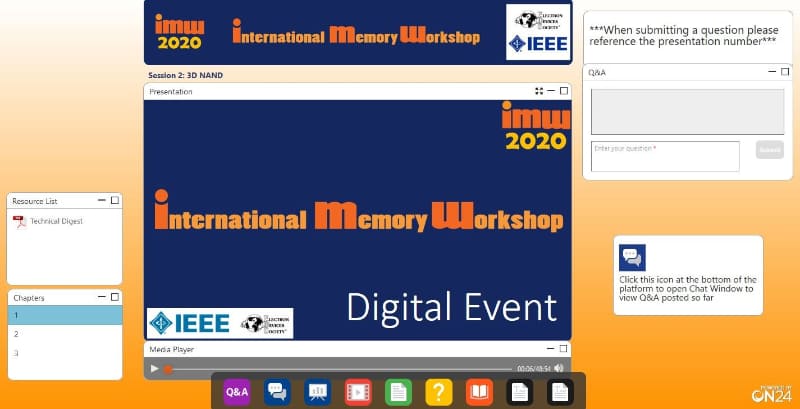The height and width of the screenshot is (409, 800).
Task: Click the chat icon in instruction box
Action: (632, 258)
